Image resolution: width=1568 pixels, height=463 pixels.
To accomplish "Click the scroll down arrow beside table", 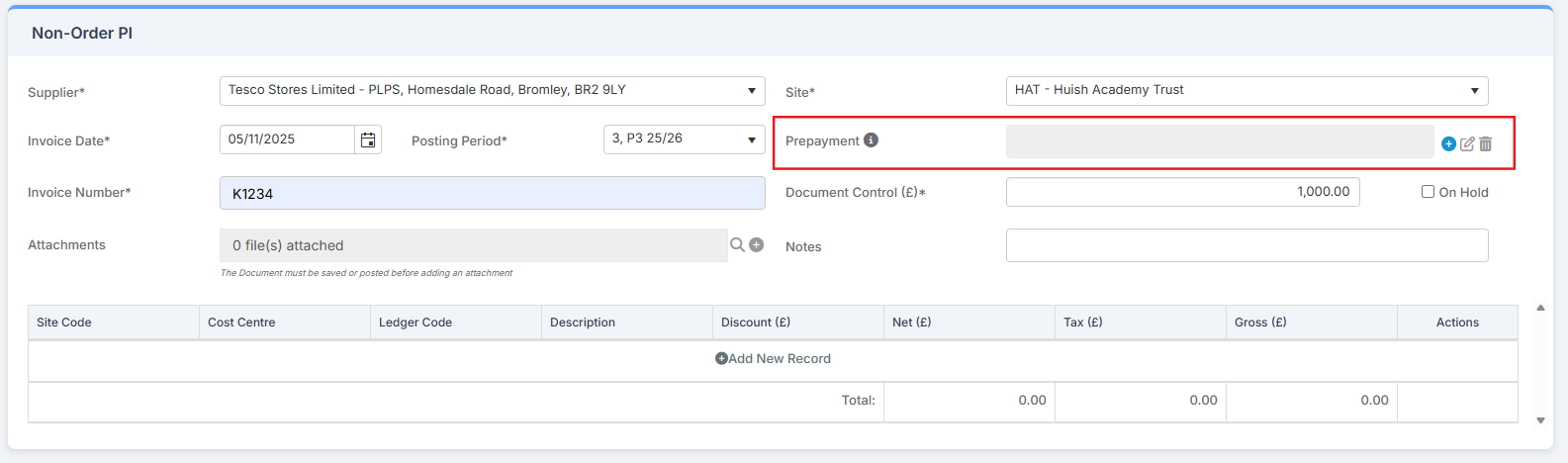I will [1540, 420].
